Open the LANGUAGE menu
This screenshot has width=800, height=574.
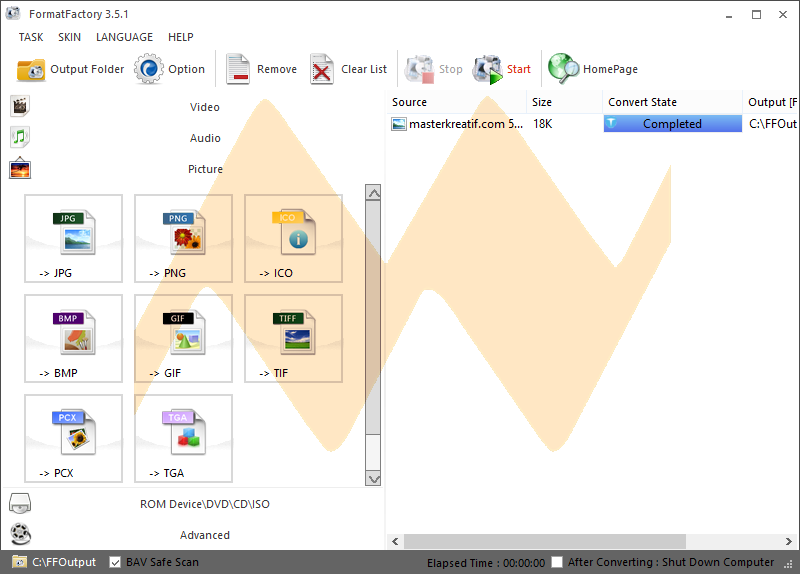point(124,37)
